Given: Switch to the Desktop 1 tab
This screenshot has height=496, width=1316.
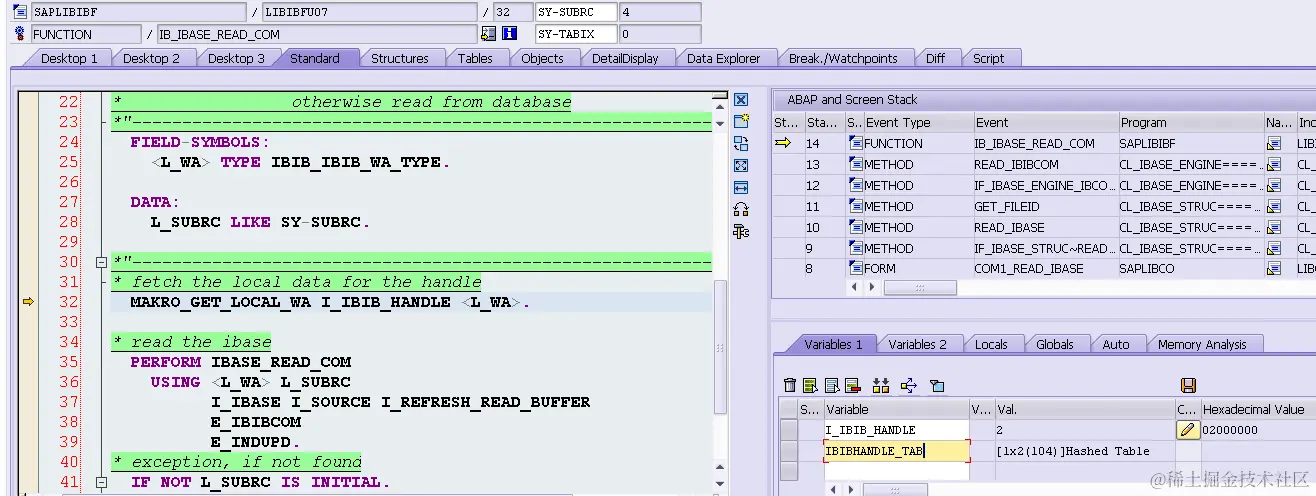Looking at the screenshot, I should (68, 58).
